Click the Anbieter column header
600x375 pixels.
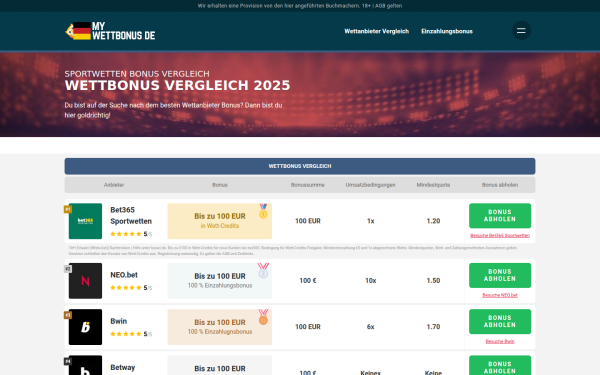point(114,185)
